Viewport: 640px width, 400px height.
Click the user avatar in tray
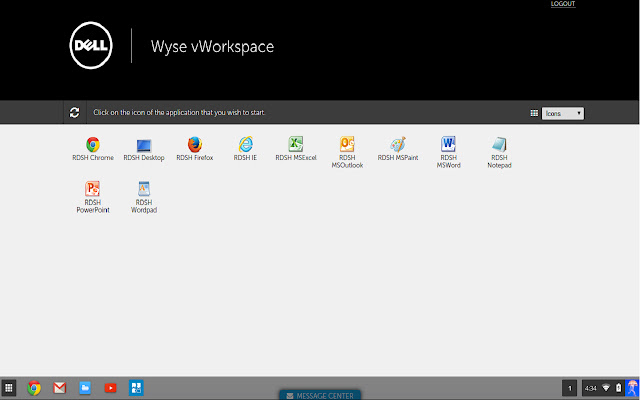point(632,388)
